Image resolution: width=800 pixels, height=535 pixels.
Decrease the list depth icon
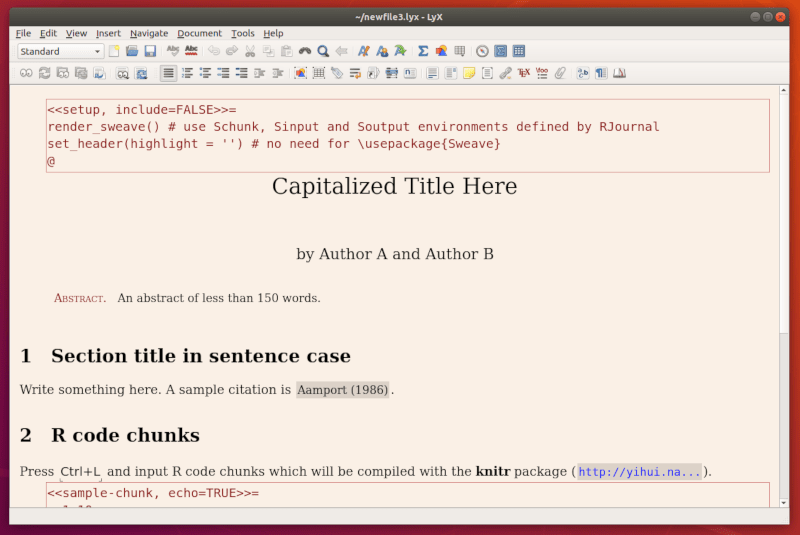(278, 73)
